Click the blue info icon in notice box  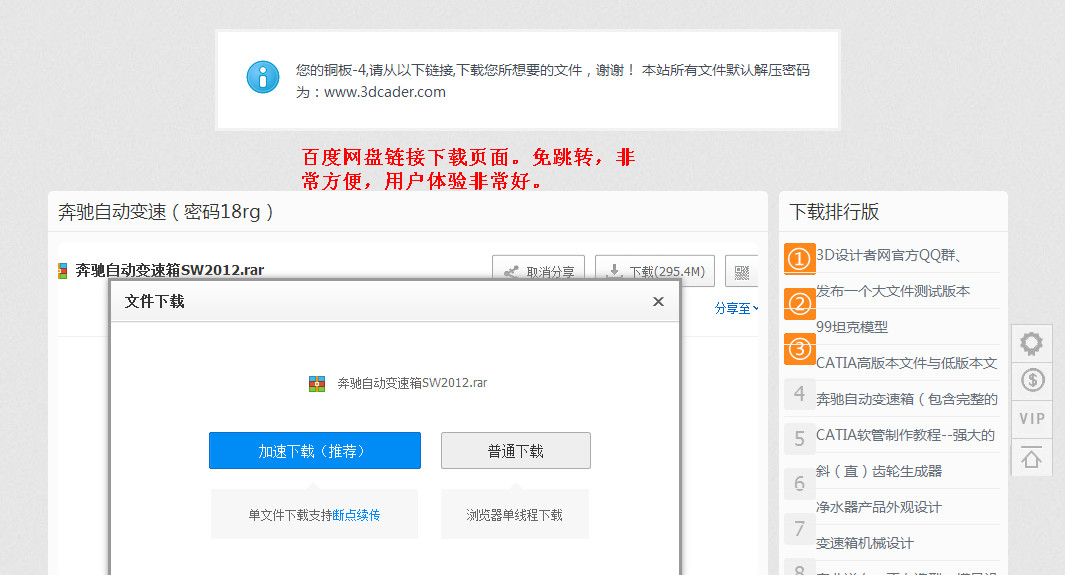pos(263,77)
